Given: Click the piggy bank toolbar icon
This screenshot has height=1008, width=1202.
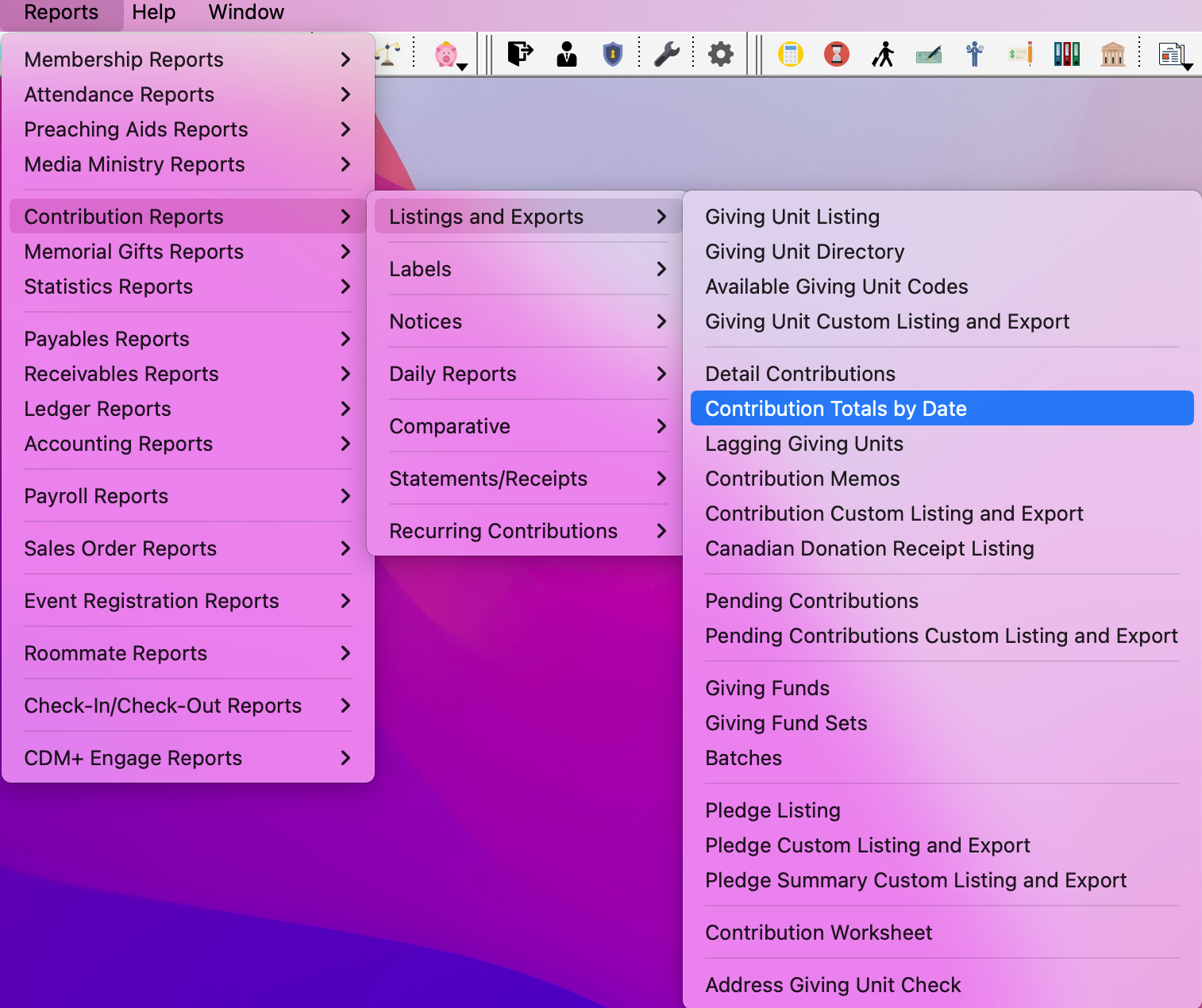Looking at the screenshot, I should (x=446, y=54).
